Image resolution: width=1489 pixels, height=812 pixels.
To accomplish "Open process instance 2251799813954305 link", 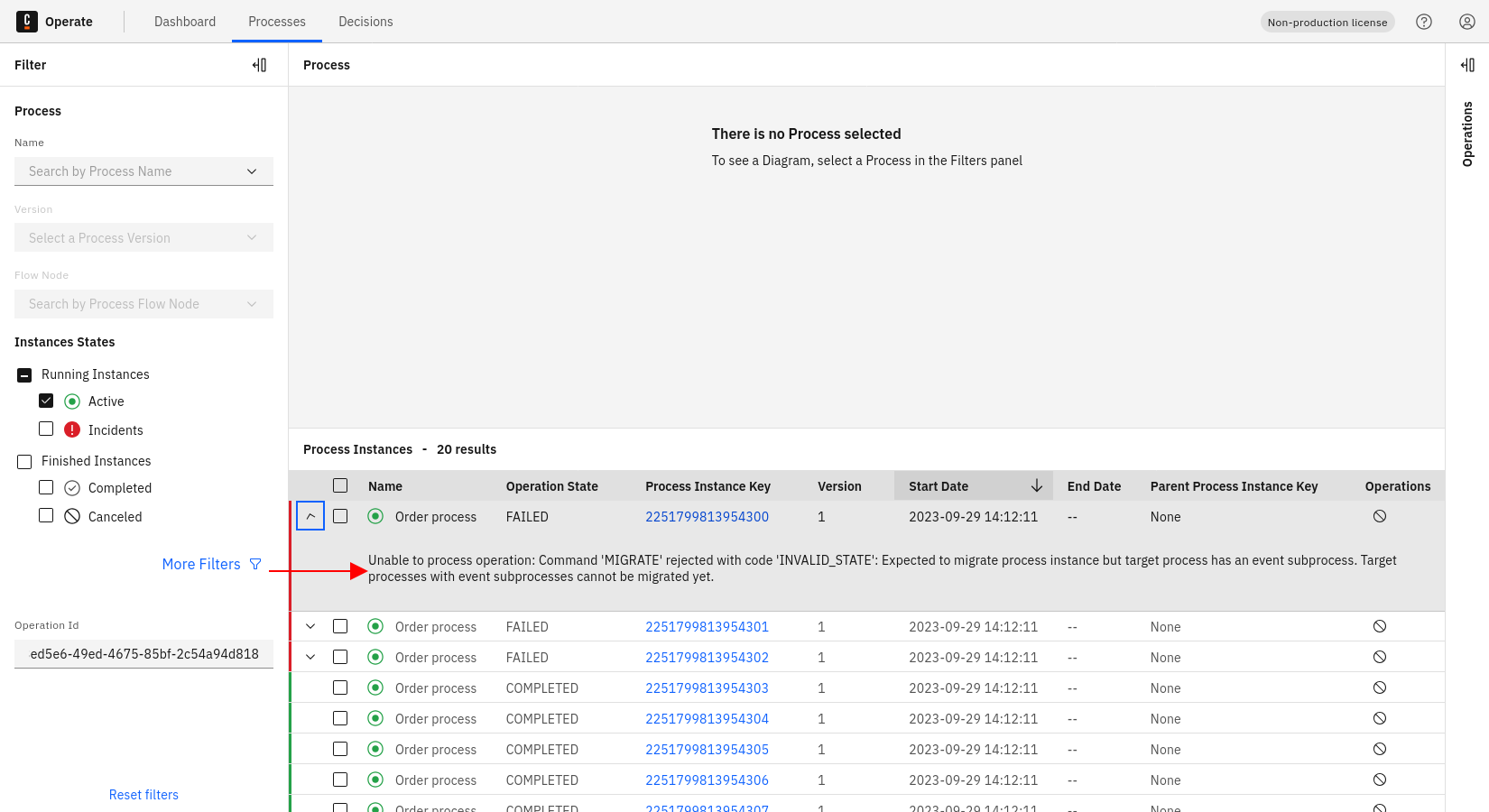I will (x=707, y=750).
